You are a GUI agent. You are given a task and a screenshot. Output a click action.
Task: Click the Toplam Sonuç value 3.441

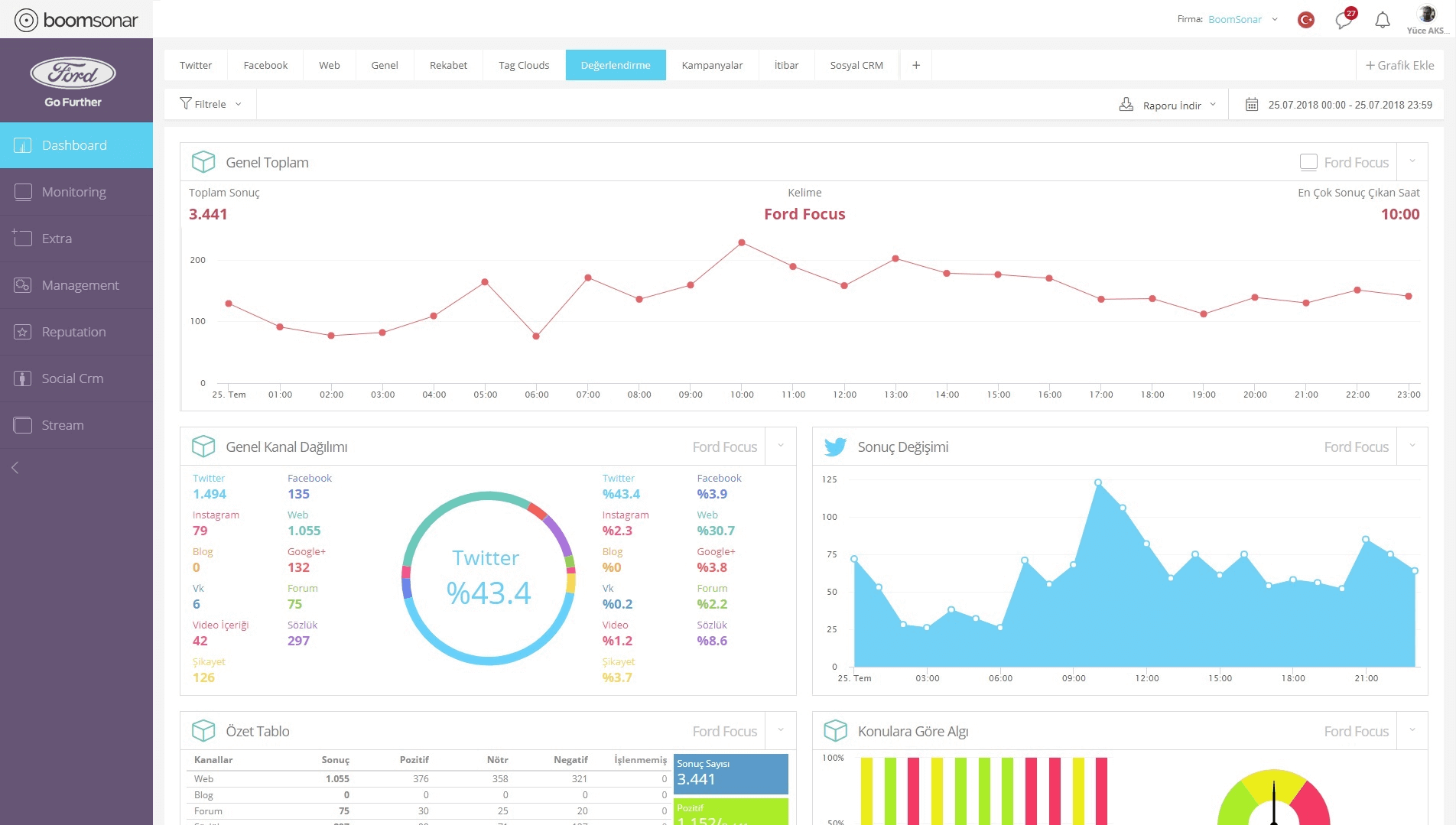tap(208, 214)
